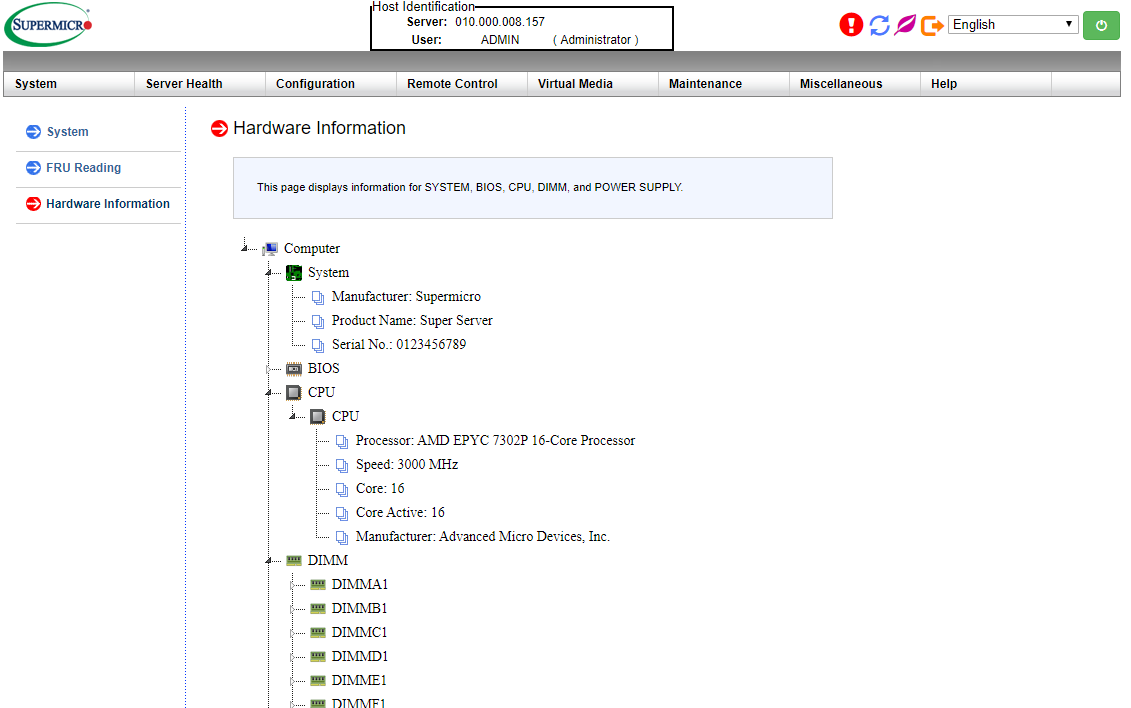This screenshot has width=1131, height=708.
Task: Click red arrow icon beside Hardware Information link
Action: 33,204
